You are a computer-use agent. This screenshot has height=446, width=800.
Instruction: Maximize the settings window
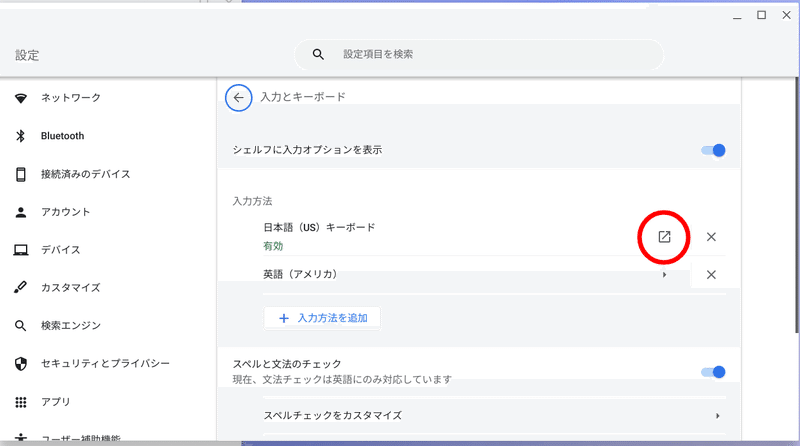[x=761, y=15]
